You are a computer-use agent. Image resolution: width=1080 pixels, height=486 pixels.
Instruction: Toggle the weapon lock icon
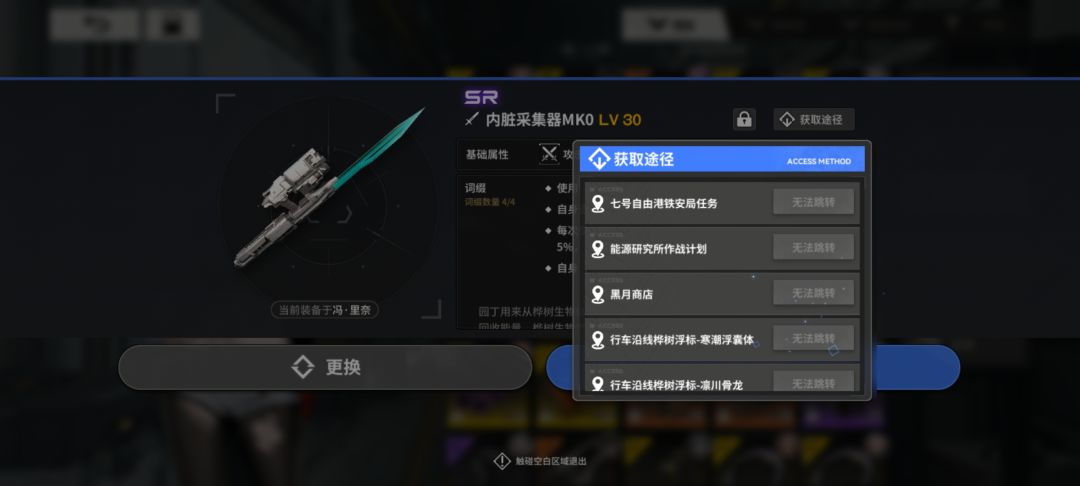click(744, 119)
